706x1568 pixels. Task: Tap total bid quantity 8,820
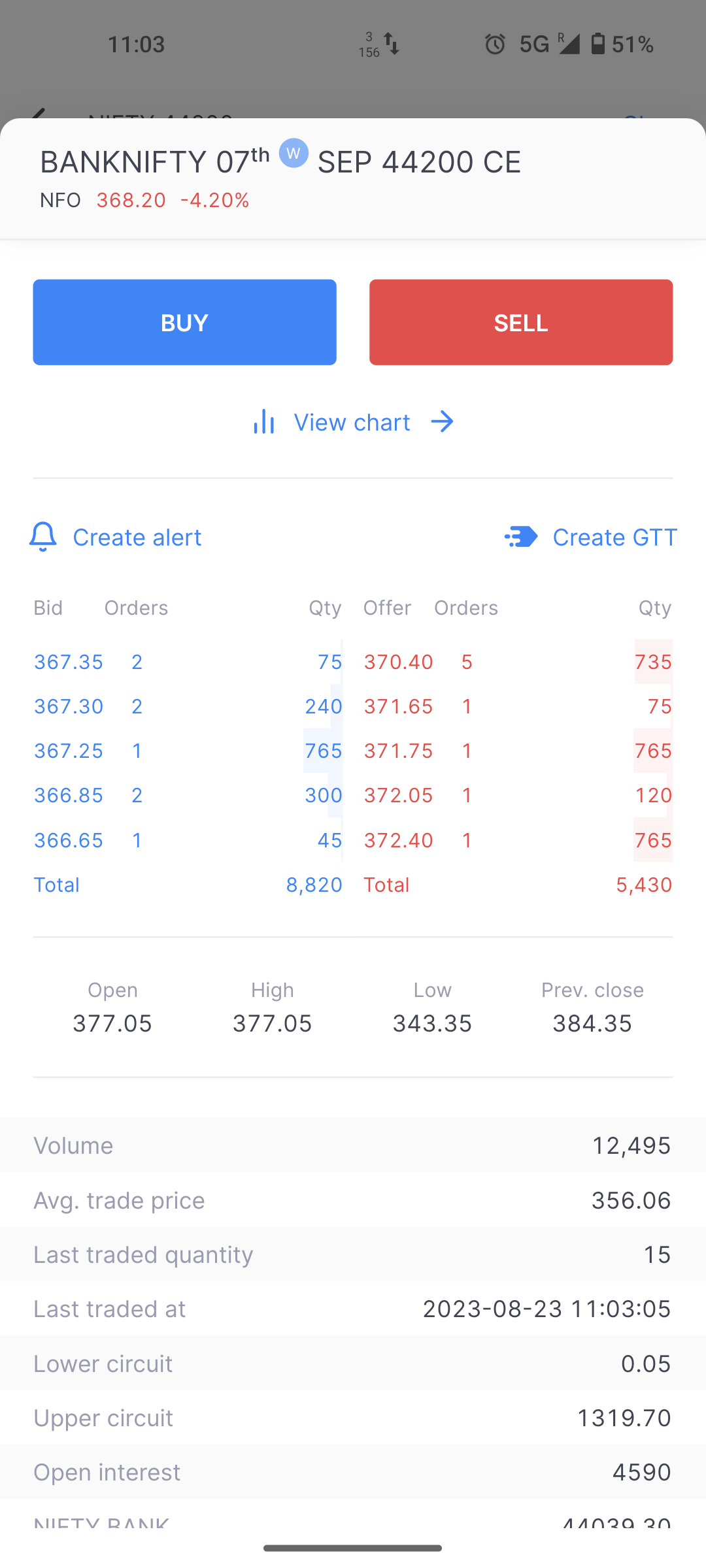[314, 885]
